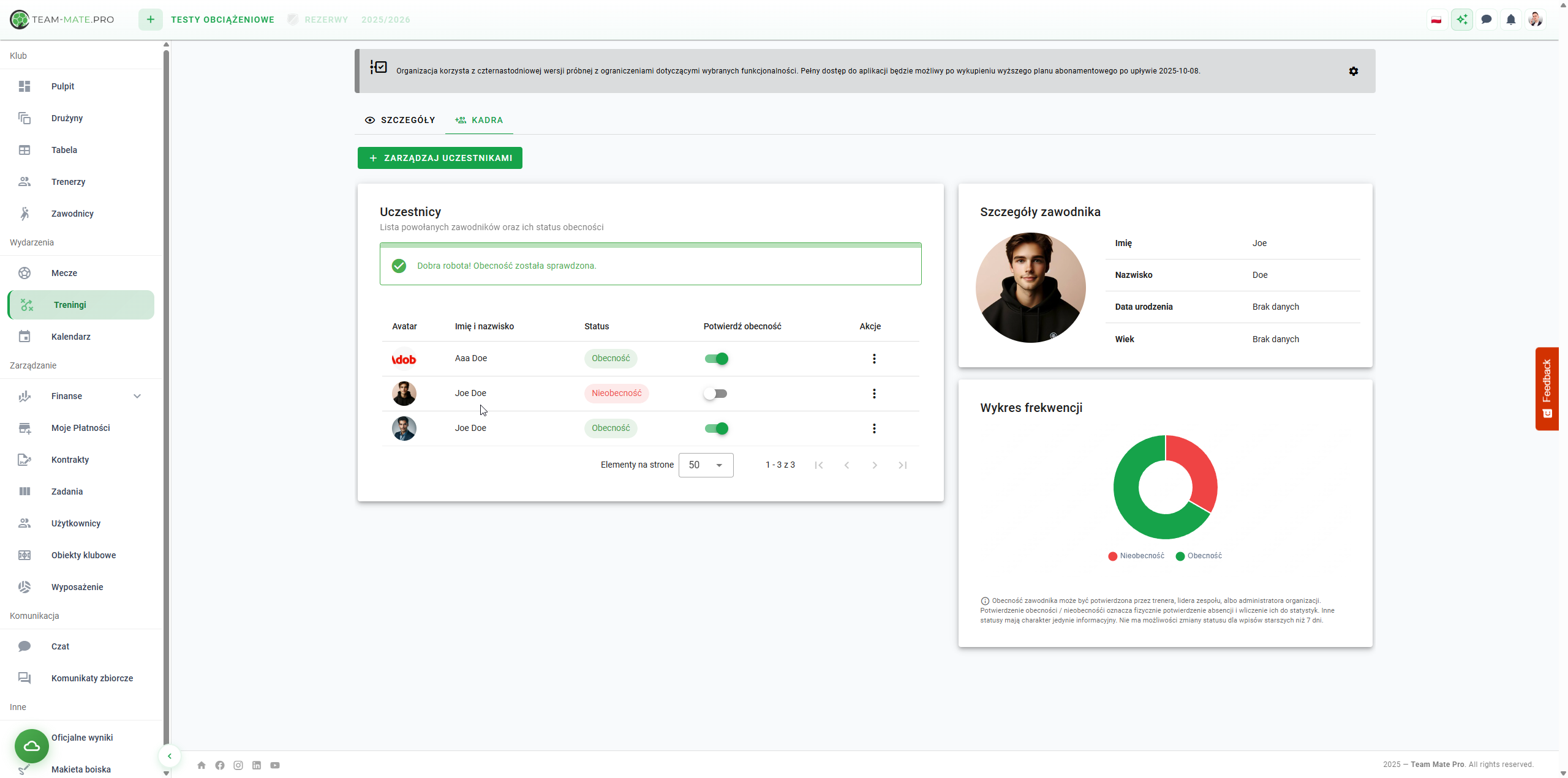Switch to the Szczegóły tab
This screenshot has width=1568, height=778.
pos(400,120)
